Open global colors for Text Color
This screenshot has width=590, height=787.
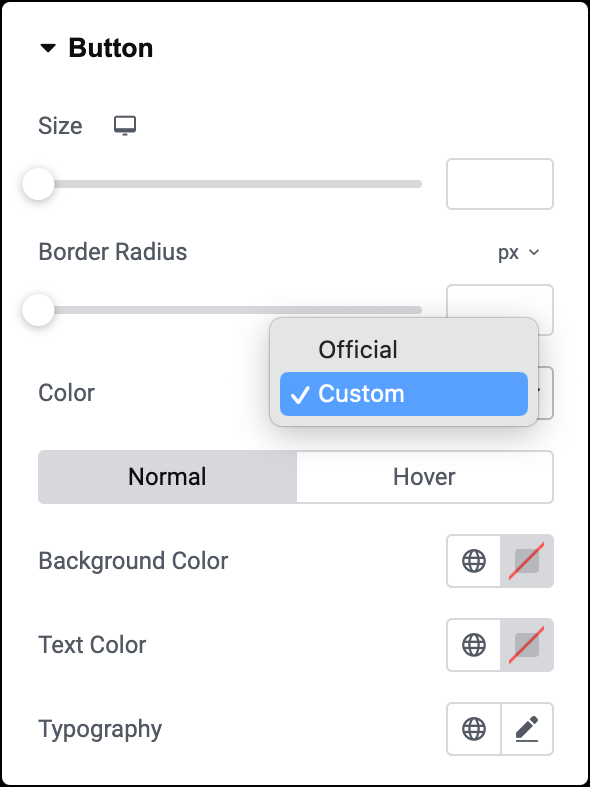coord(474,645)
